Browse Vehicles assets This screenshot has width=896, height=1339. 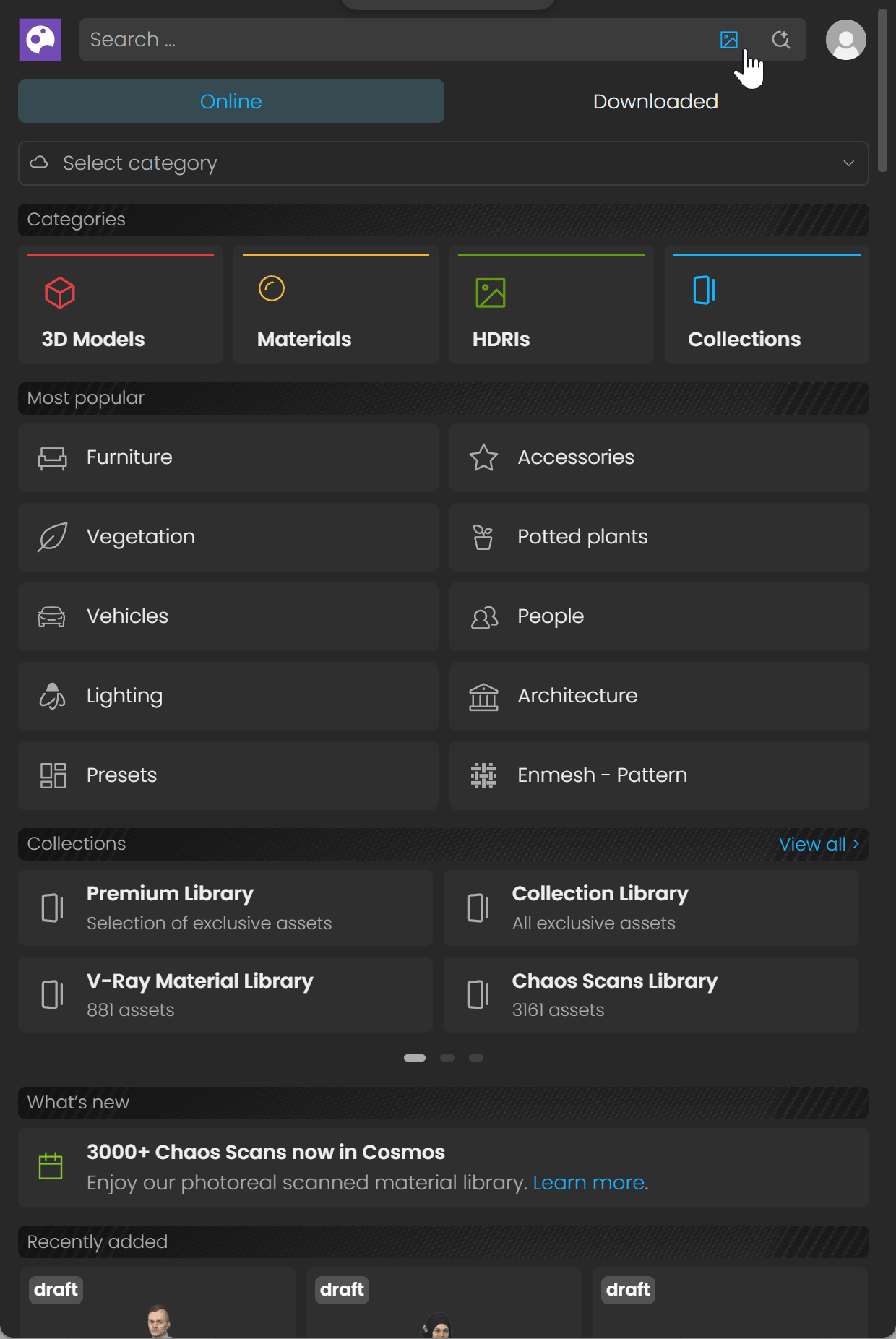click(x=228, y=616)
